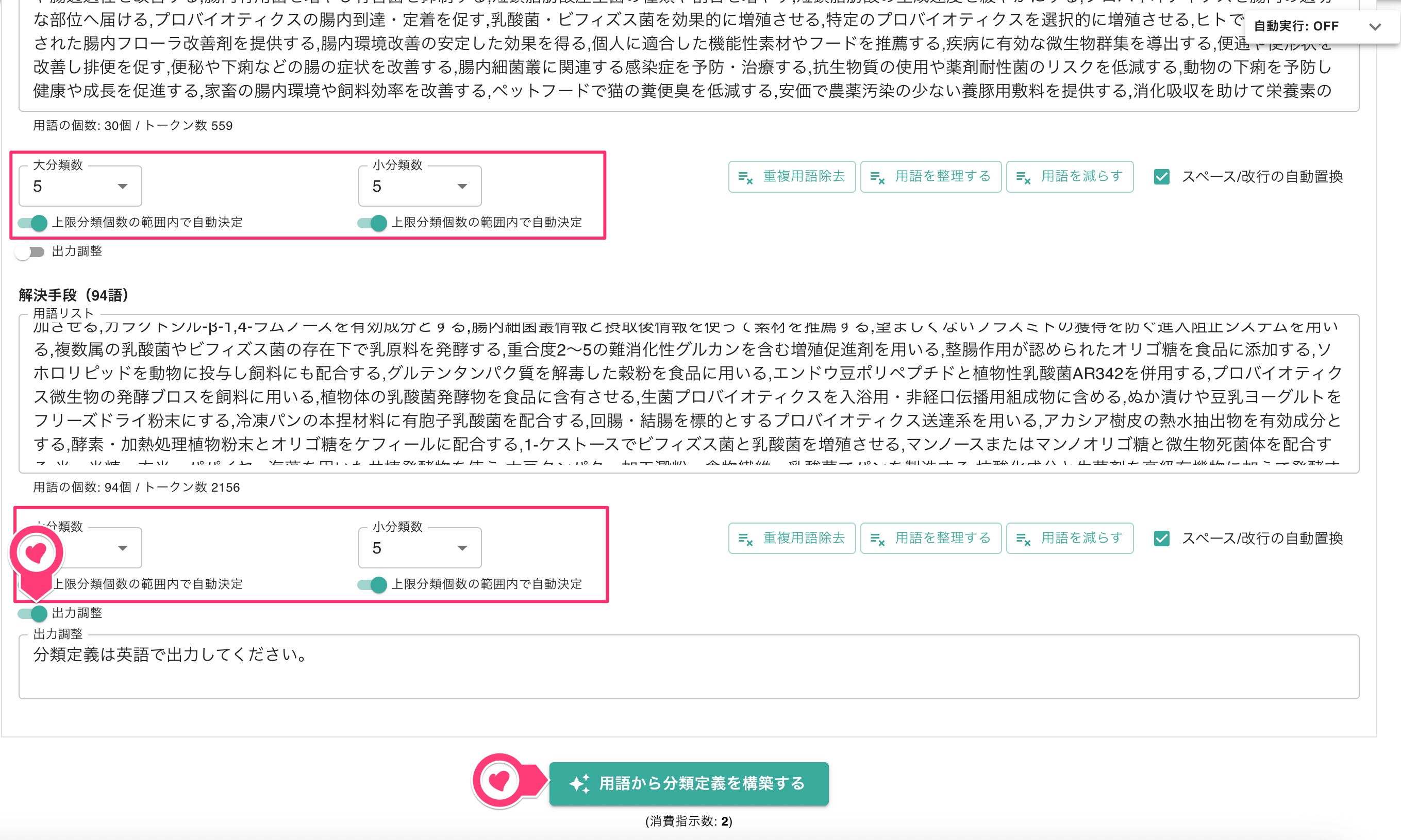Uncheck upper スペース/改行の自動置換 checkbox
The width and height of the screenshot is (1401, 840).
(x=1161, y=177)
